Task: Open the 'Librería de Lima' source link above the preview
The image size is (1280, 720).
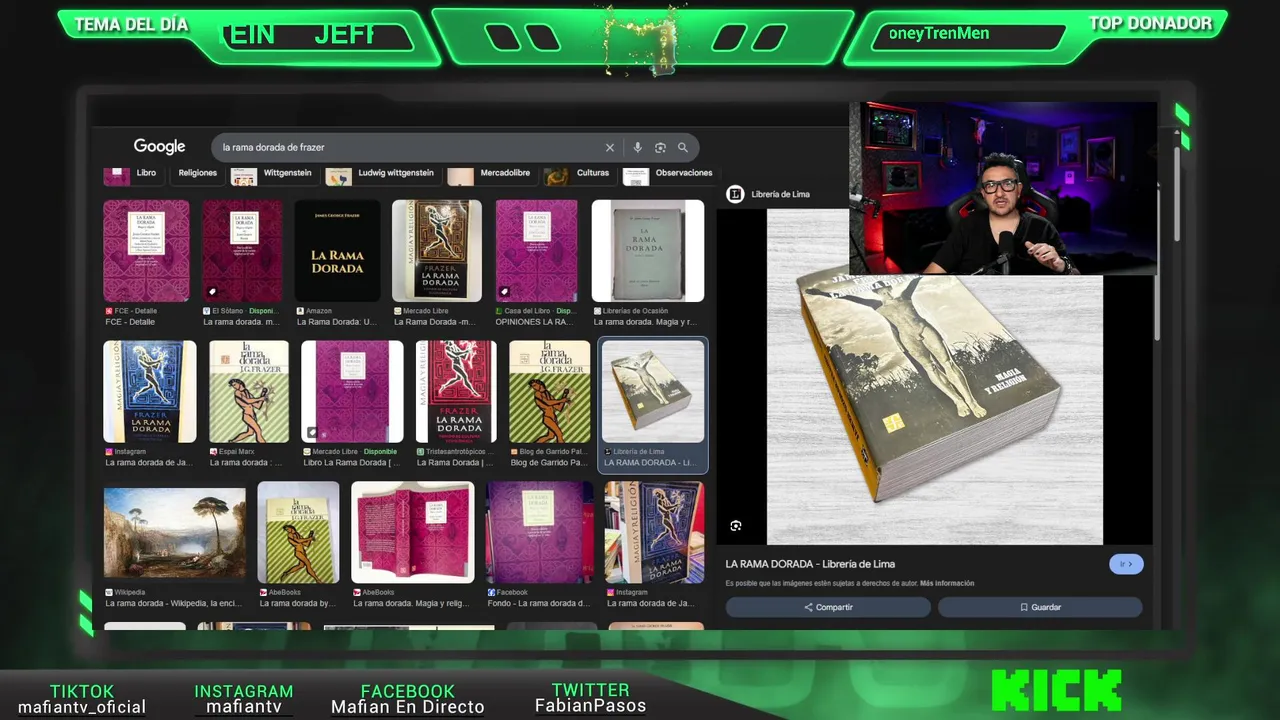Action: (780, 194)
